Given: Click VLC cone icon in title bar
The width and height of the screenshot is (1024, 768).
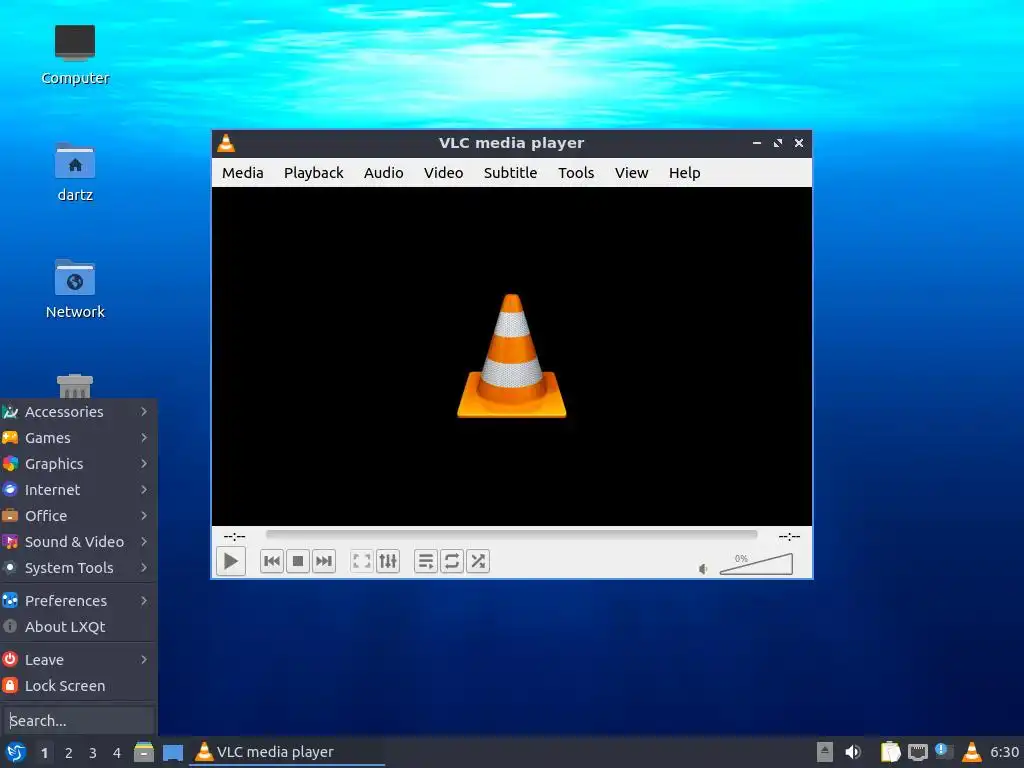Looking at the screenshot, I should 226,143.
